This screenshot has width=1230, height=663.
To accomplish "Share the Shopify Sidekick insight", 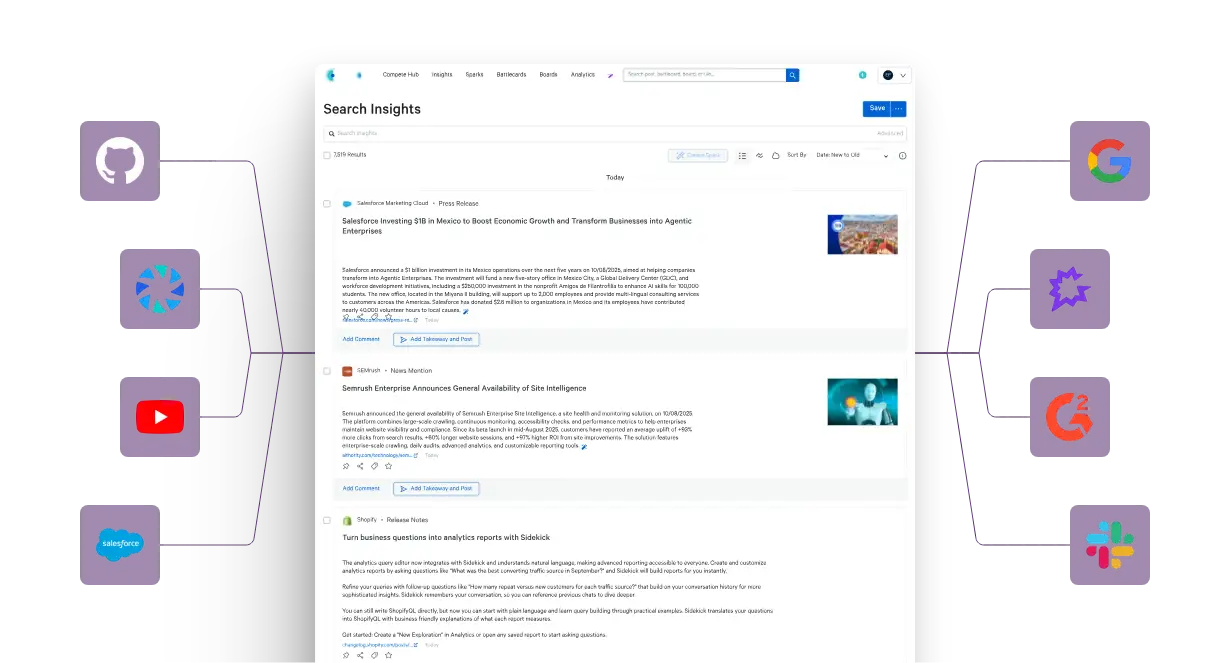I will [x=360, y=655].
